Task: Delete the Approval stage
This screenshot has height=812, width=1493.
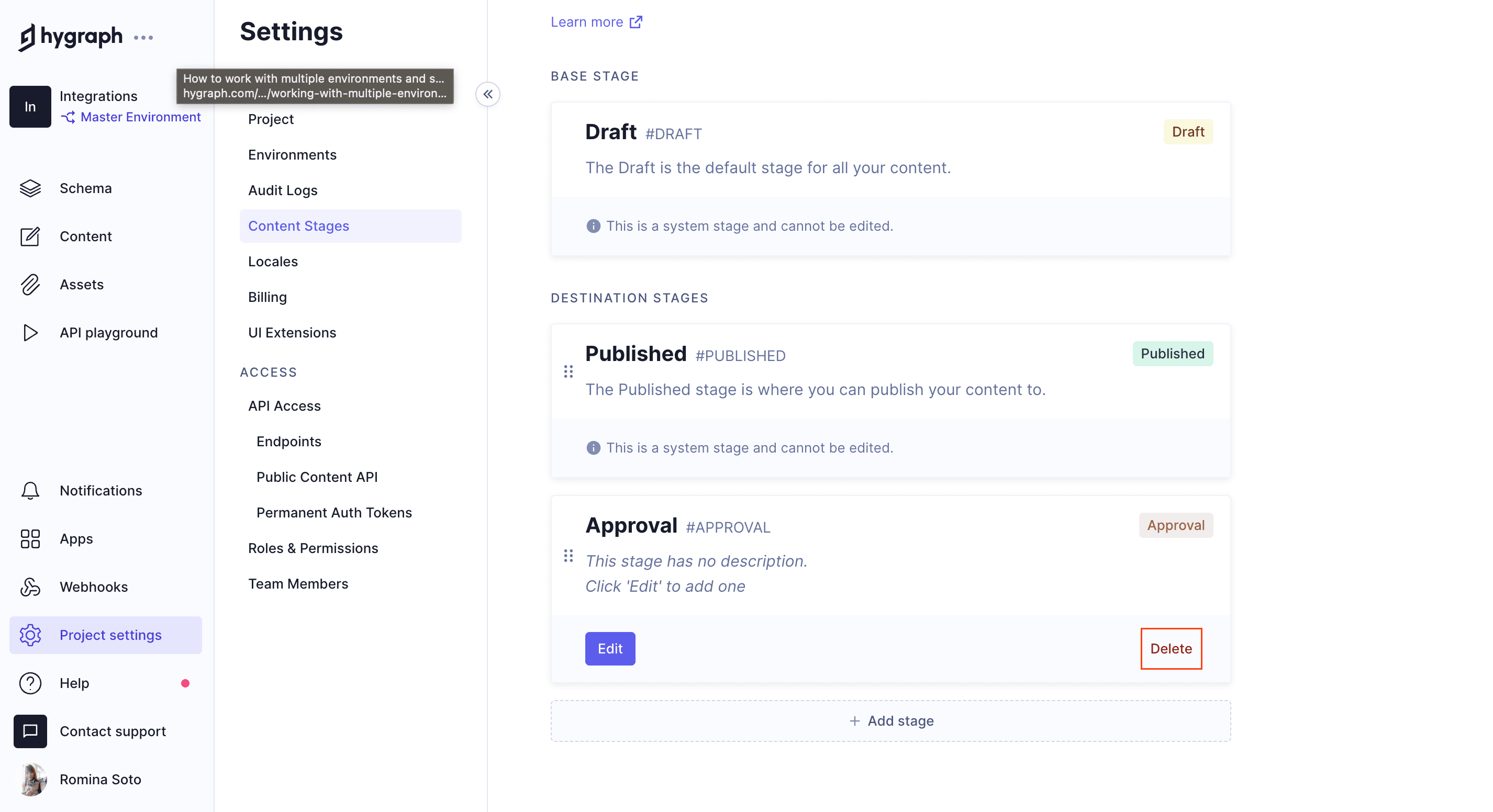Action: click(1170, 649)
